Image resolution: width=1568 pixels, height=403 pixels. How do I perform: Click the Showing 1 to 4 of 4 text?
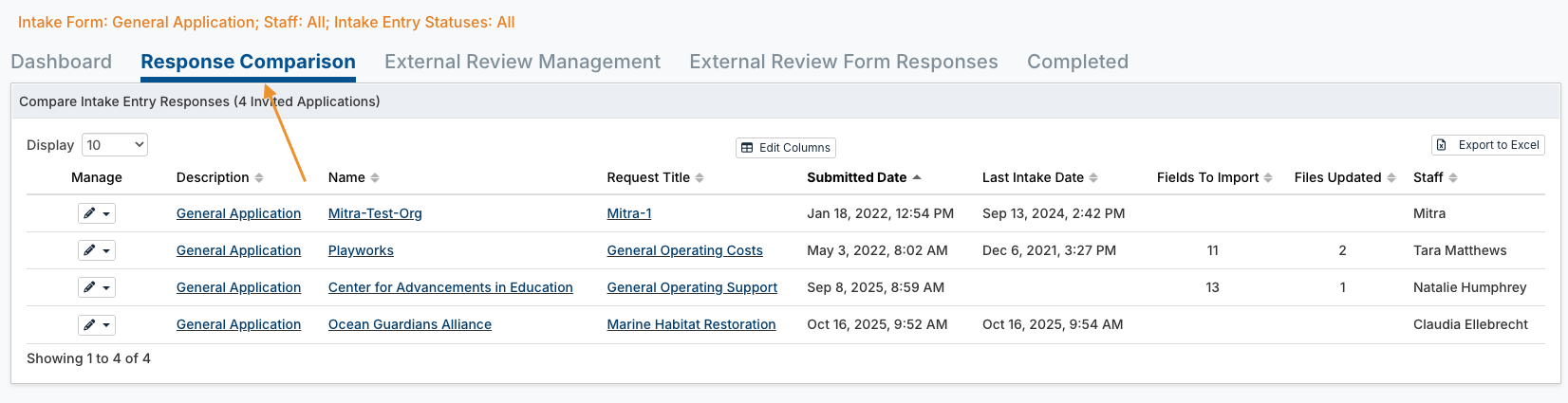pos(88,358)
